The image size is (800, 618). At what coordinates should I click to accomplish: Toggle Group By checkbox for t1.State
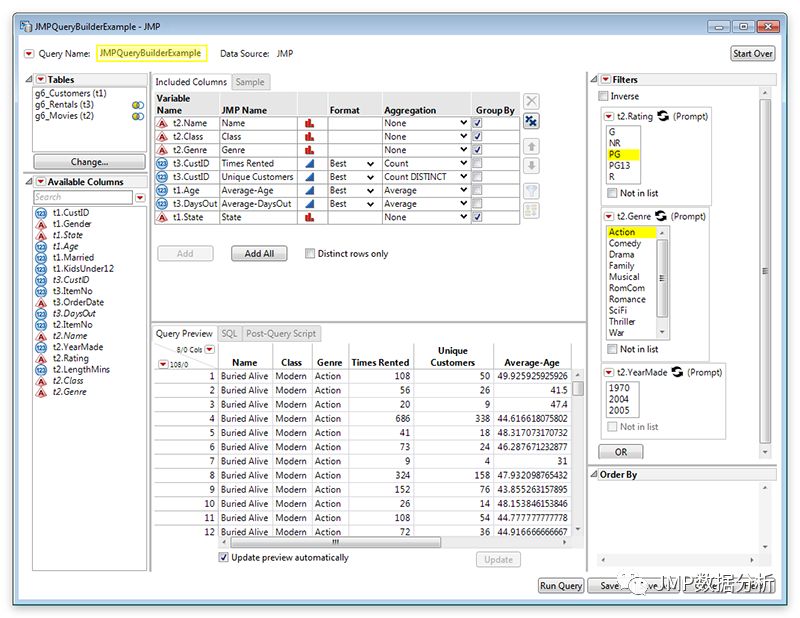(477, 217)
